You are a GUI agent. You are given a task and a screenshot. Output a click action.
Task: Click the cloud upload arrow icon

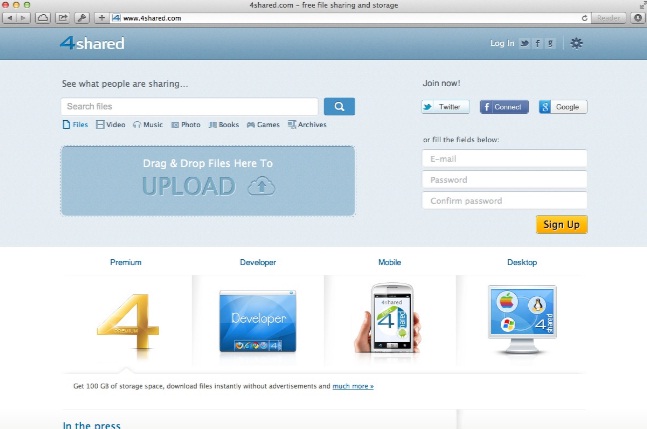261,186
